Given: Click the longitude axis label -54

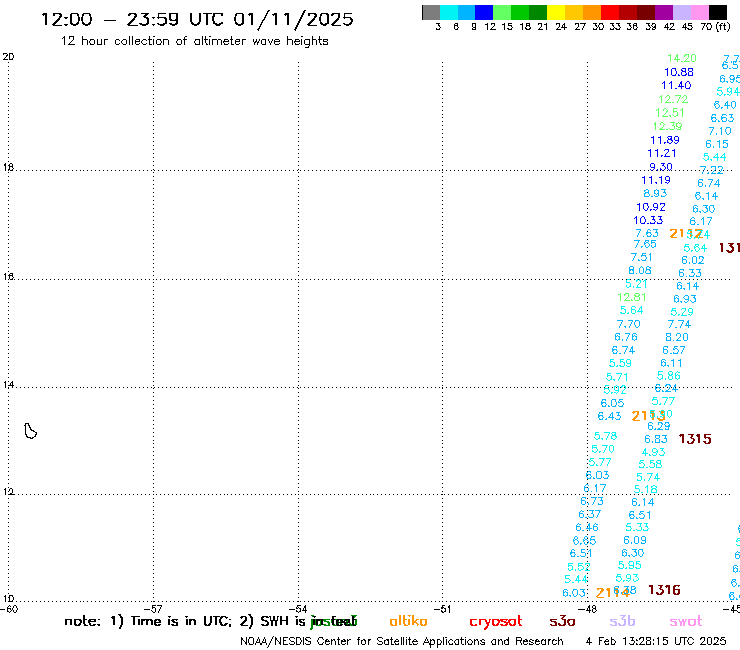Looking at the screenshot, I should 298,609.
